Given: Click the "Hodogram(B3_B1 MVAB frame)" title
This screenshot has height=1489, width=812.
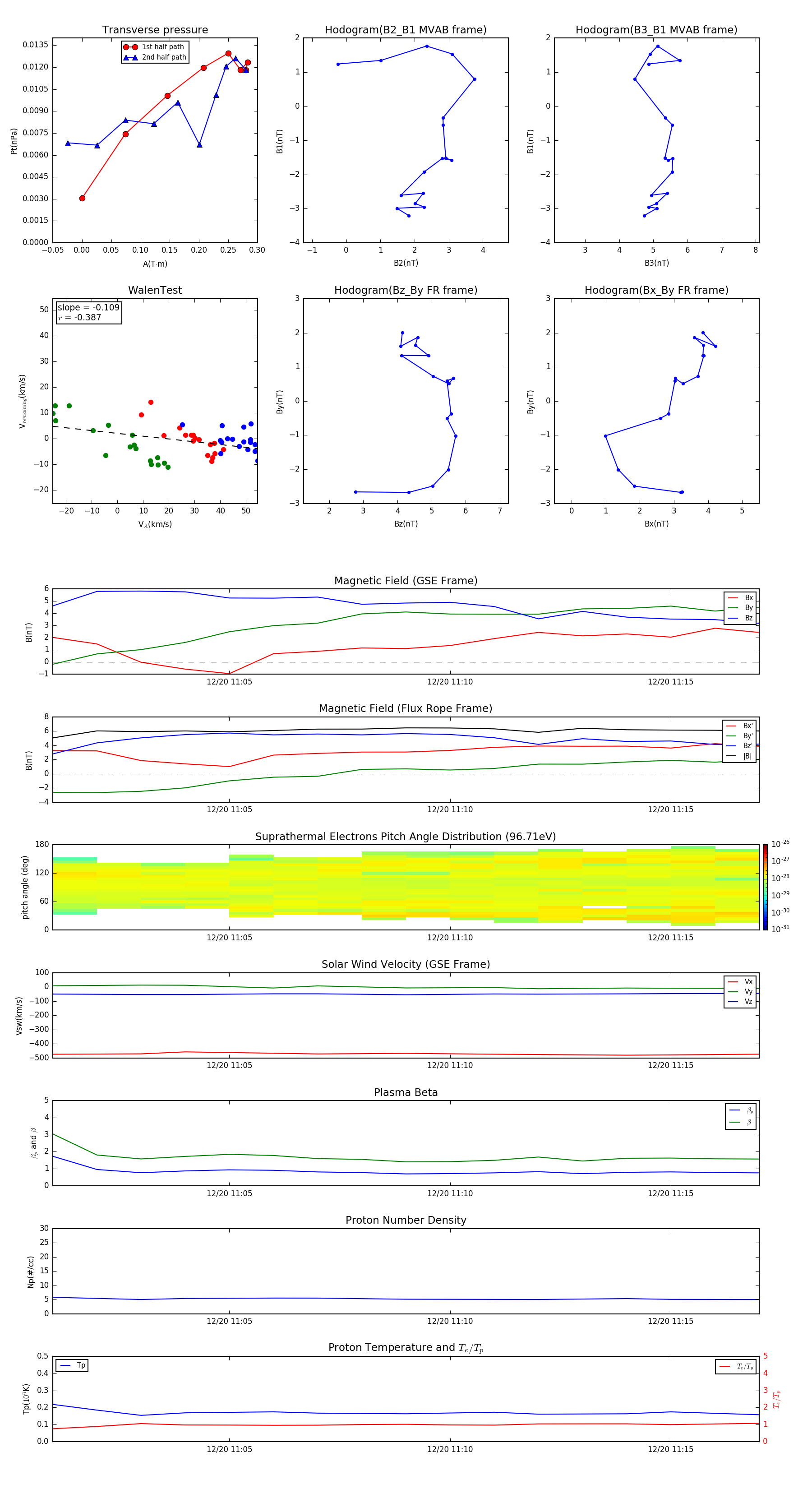Looking at the screenshot, I should [x=656, y=29].
